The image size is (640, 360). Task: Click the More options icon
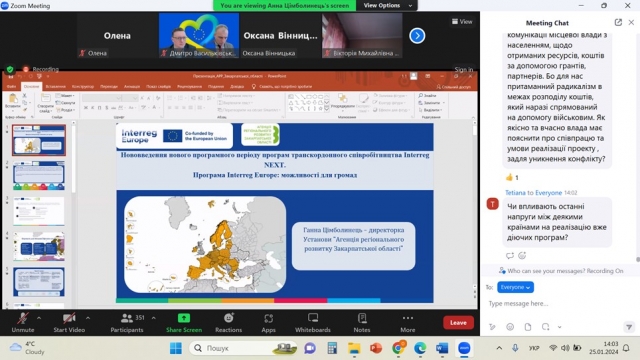click(407, 322)
